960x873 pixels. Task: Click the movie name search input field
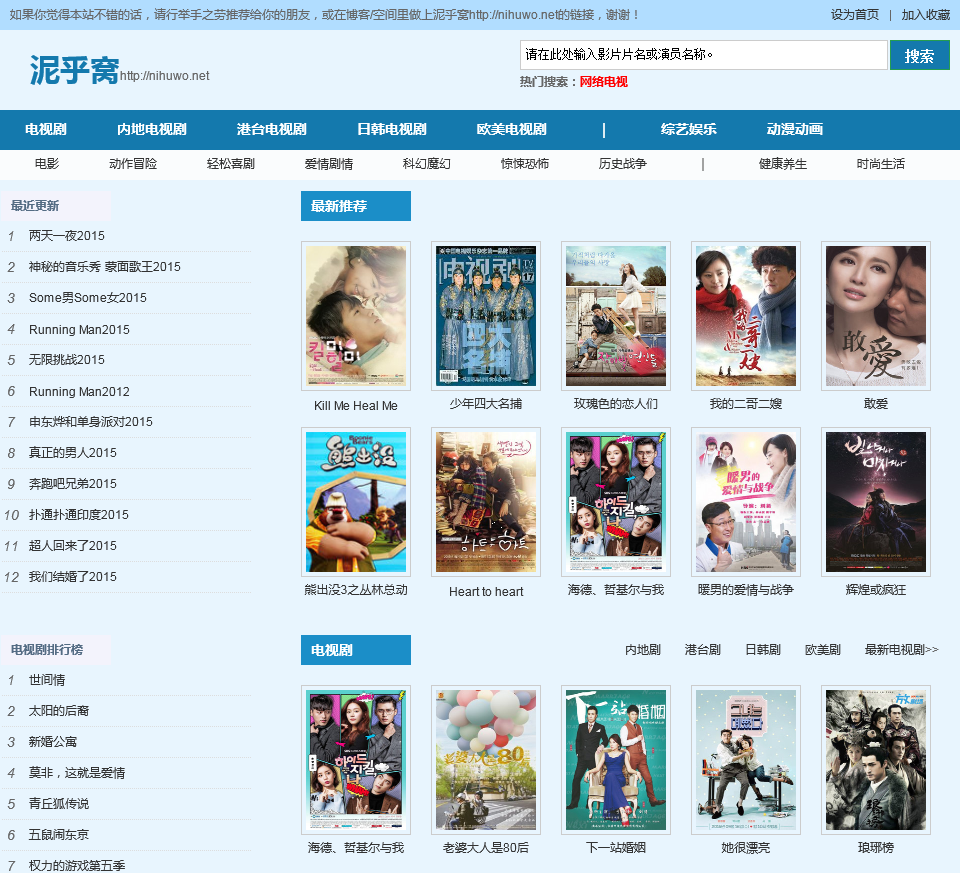tap(703, 55)
